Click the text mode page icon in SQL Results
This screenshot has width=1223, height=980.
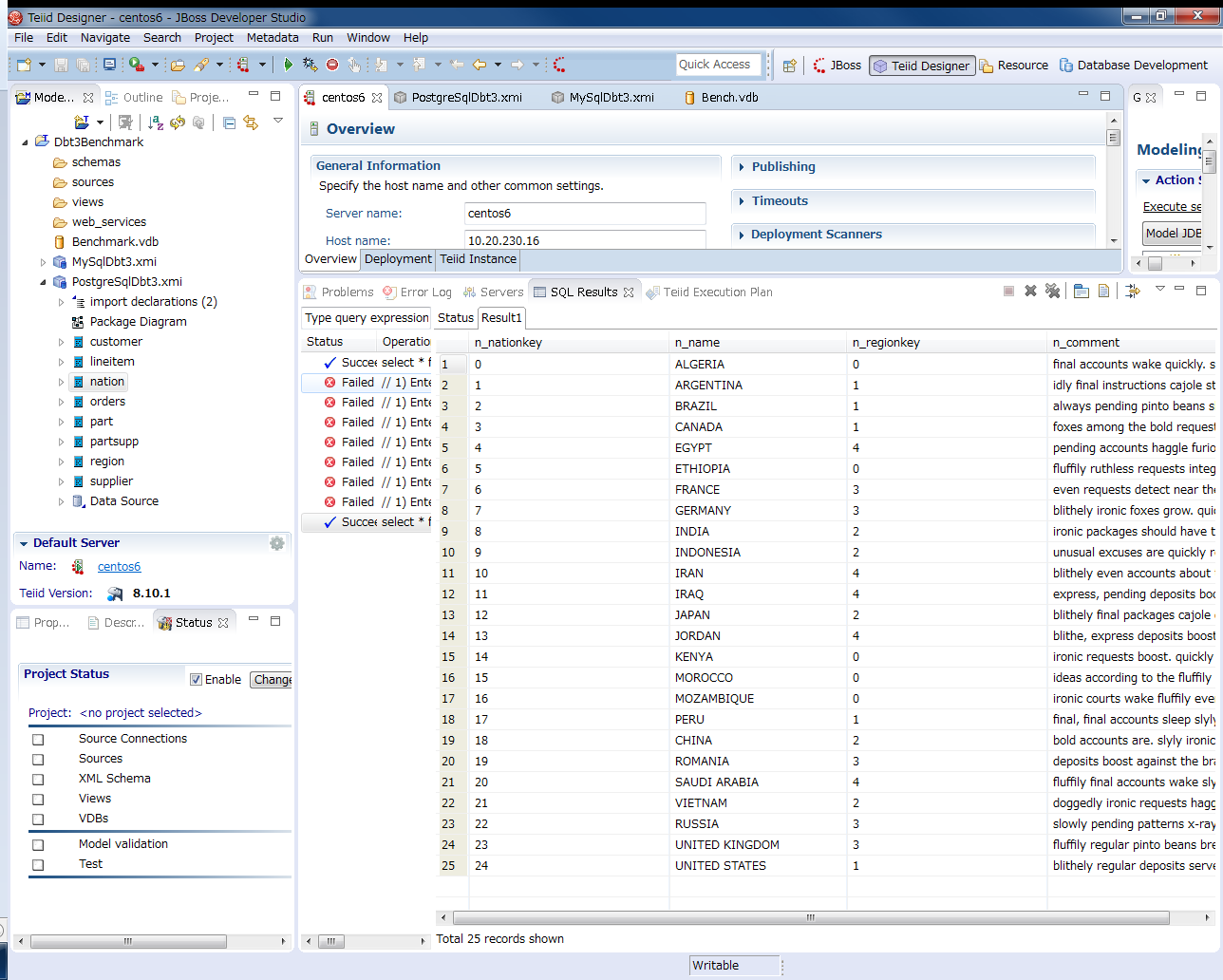(1103, 291)
